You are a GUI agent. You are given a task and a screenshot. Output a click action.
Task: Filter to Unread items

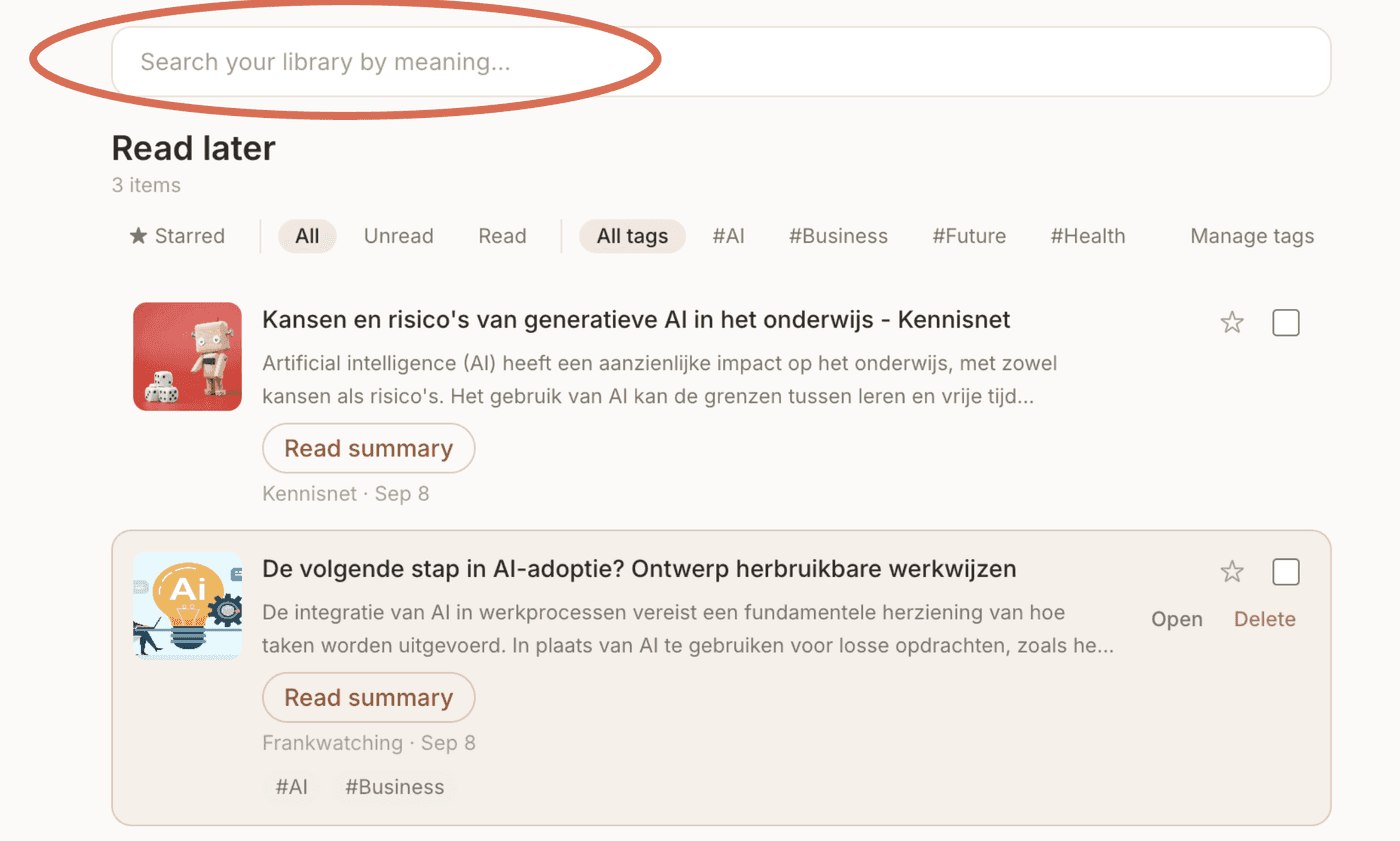click(x=398, y=236)
